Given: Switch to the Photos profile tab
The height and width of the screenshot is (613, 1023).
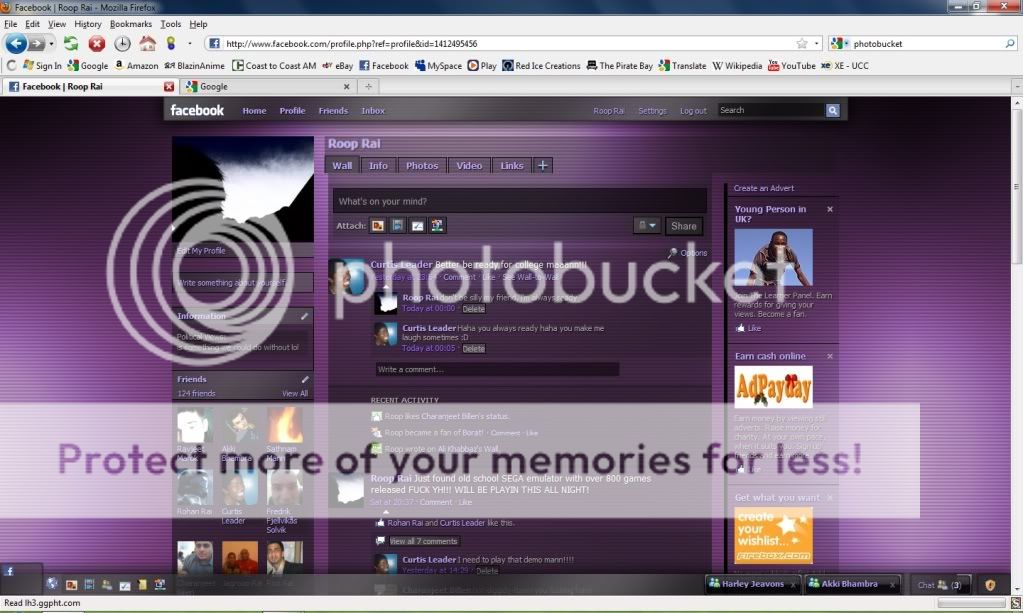Looking at the screenshot, I should pyautogui.click(x=421, y=166).
